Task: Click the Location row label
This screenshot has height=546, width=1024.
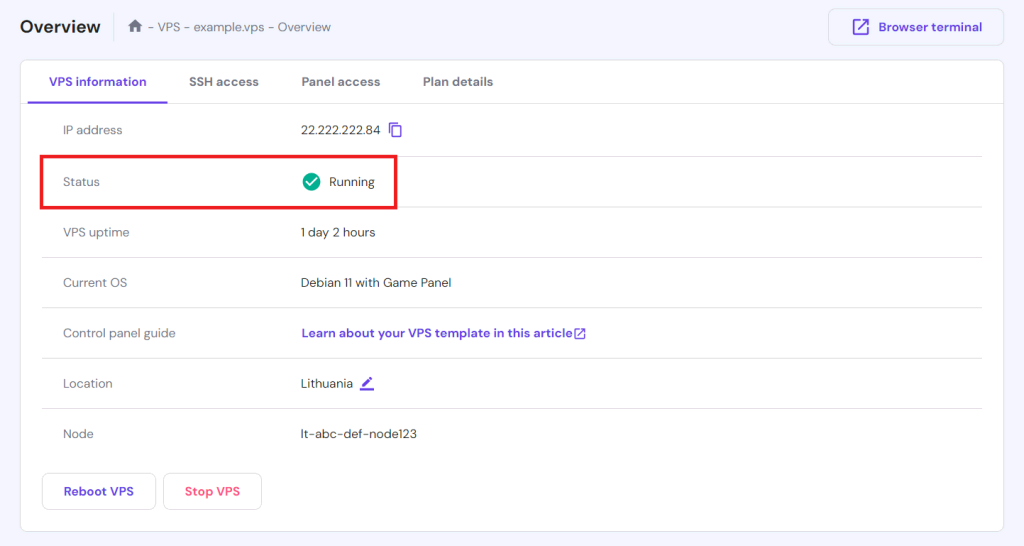Action: point(88,383)
